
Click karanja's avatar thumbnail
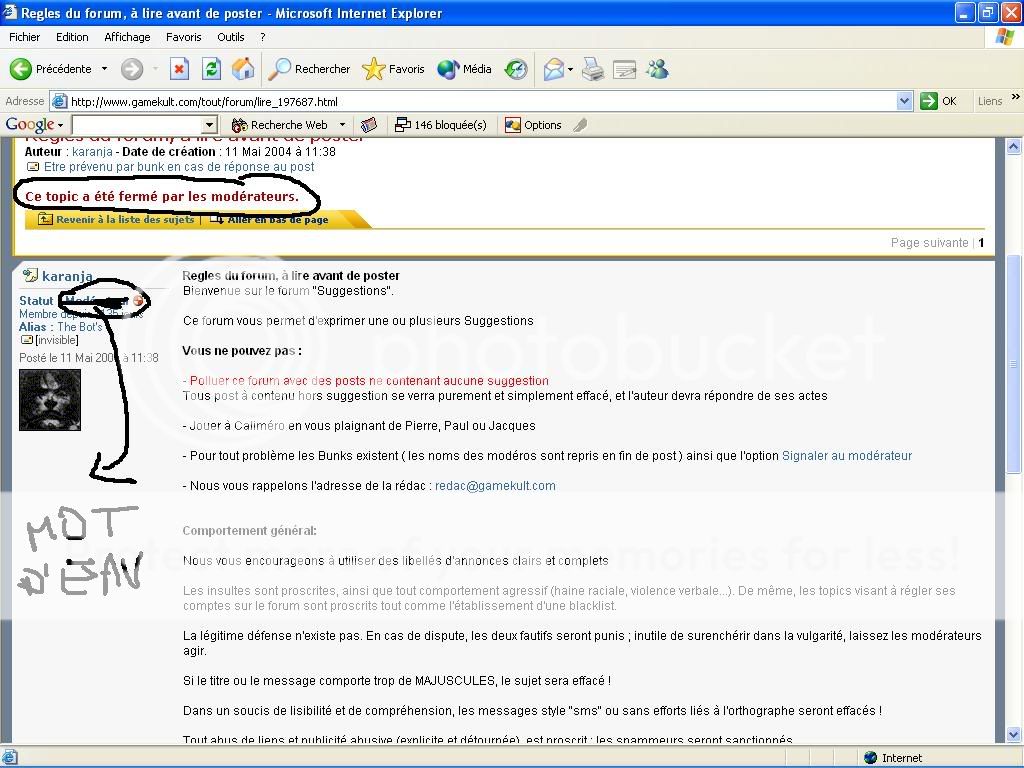point(50,400)
